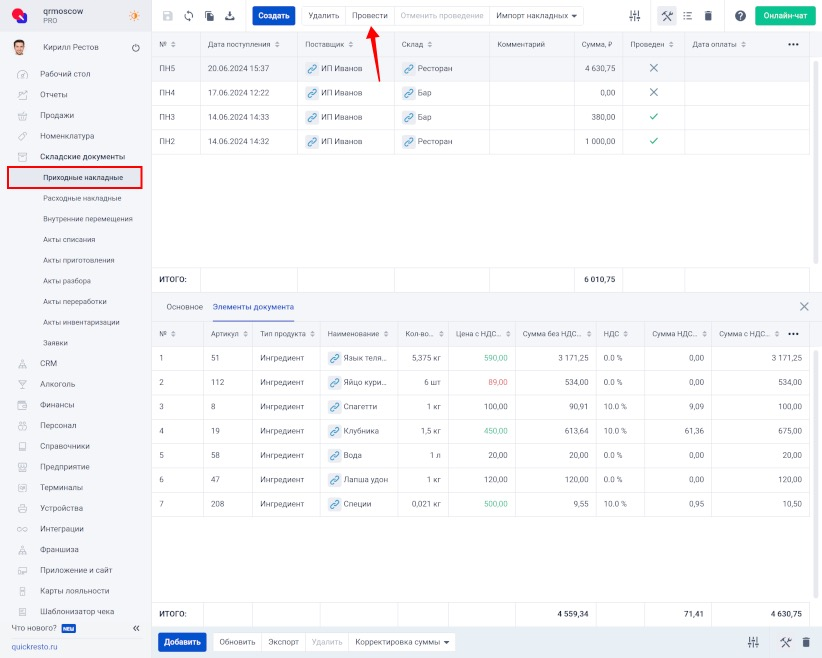Click the list view icon at top
Screen dimensions: 822x658
(688, 16)
